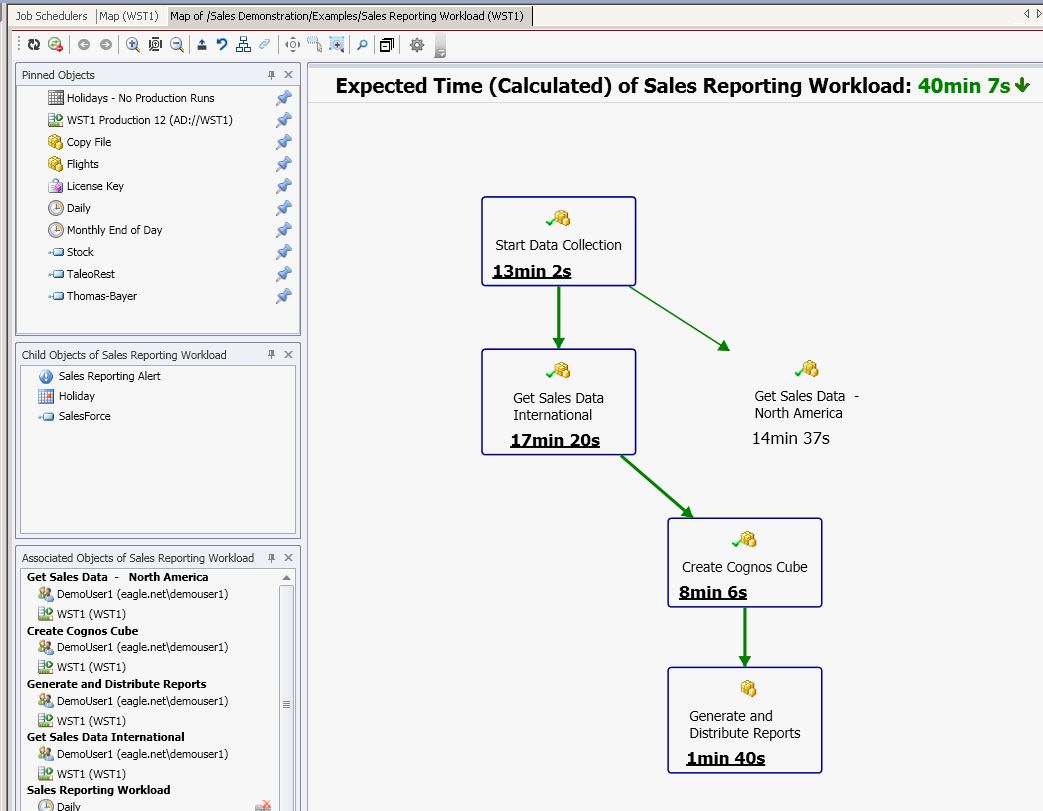
Task: Auto-hide the Associated Objects panel
Action: 271,558
